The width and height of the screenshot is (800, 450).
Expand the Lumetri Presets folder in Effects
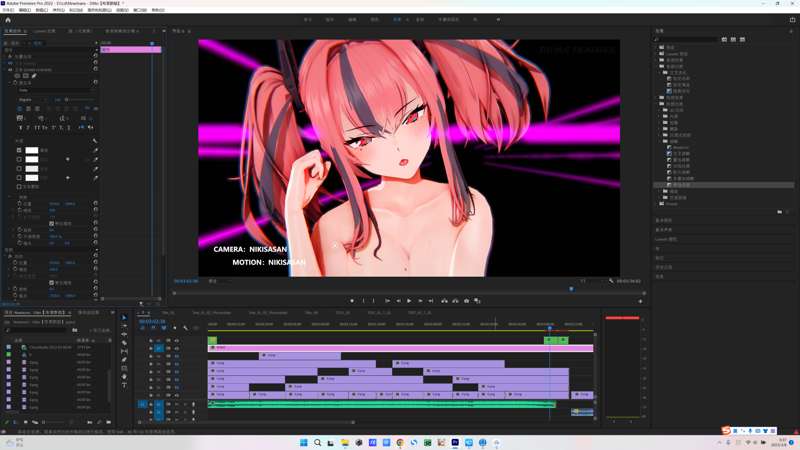657,54
